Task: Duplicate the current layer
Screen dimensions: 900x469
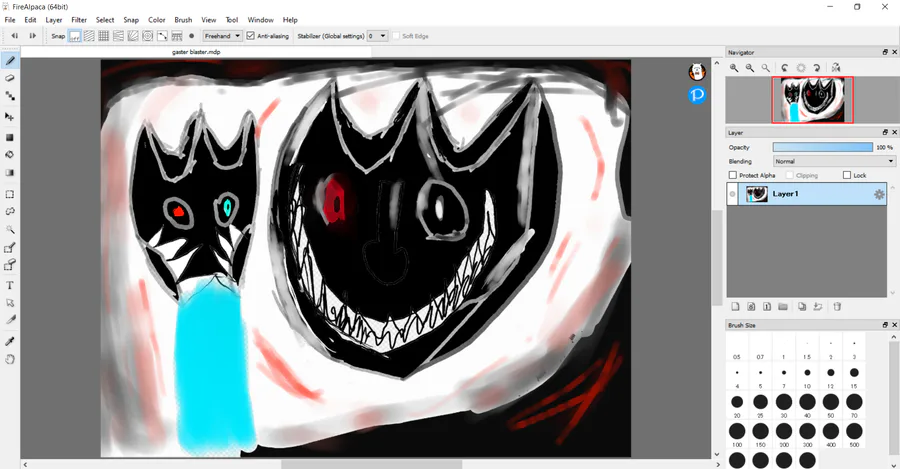Action: (x=802, y=307)
